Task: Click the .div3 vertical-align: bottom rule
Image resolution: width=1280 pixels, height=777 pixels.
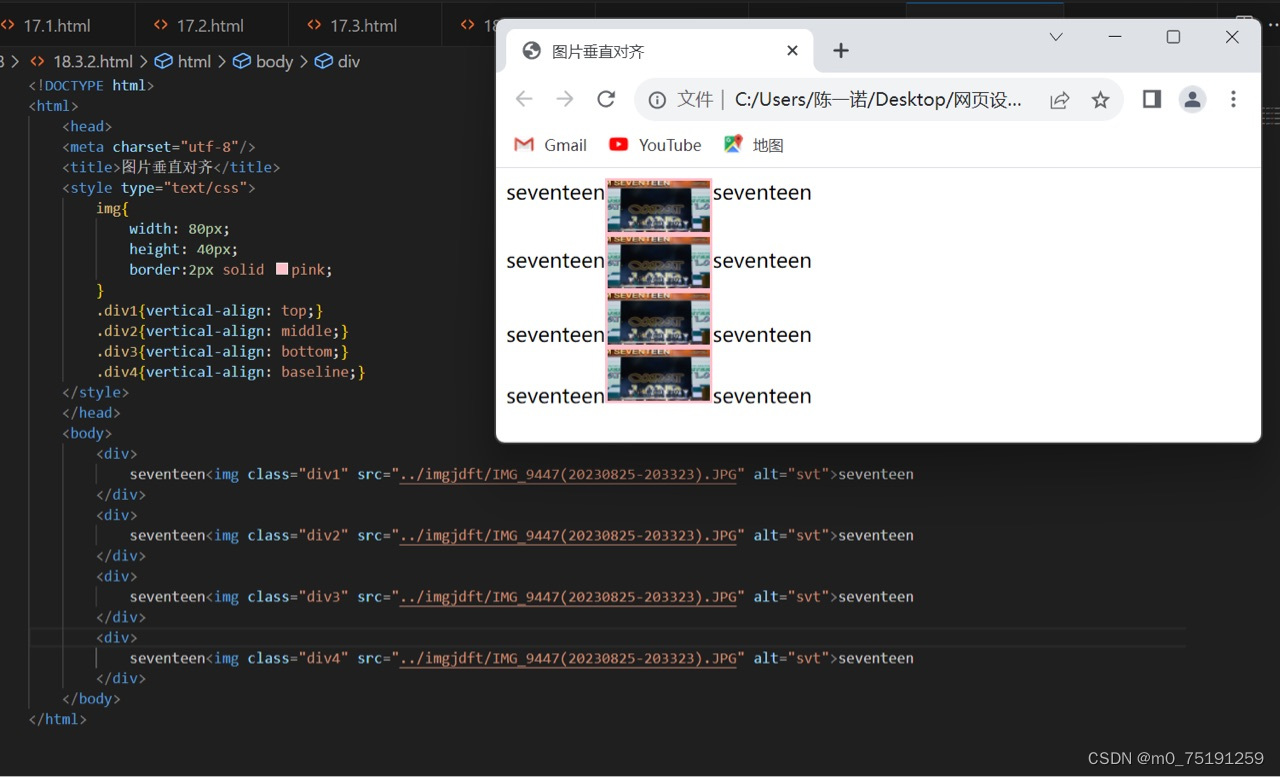Action: tap(222, 352)
